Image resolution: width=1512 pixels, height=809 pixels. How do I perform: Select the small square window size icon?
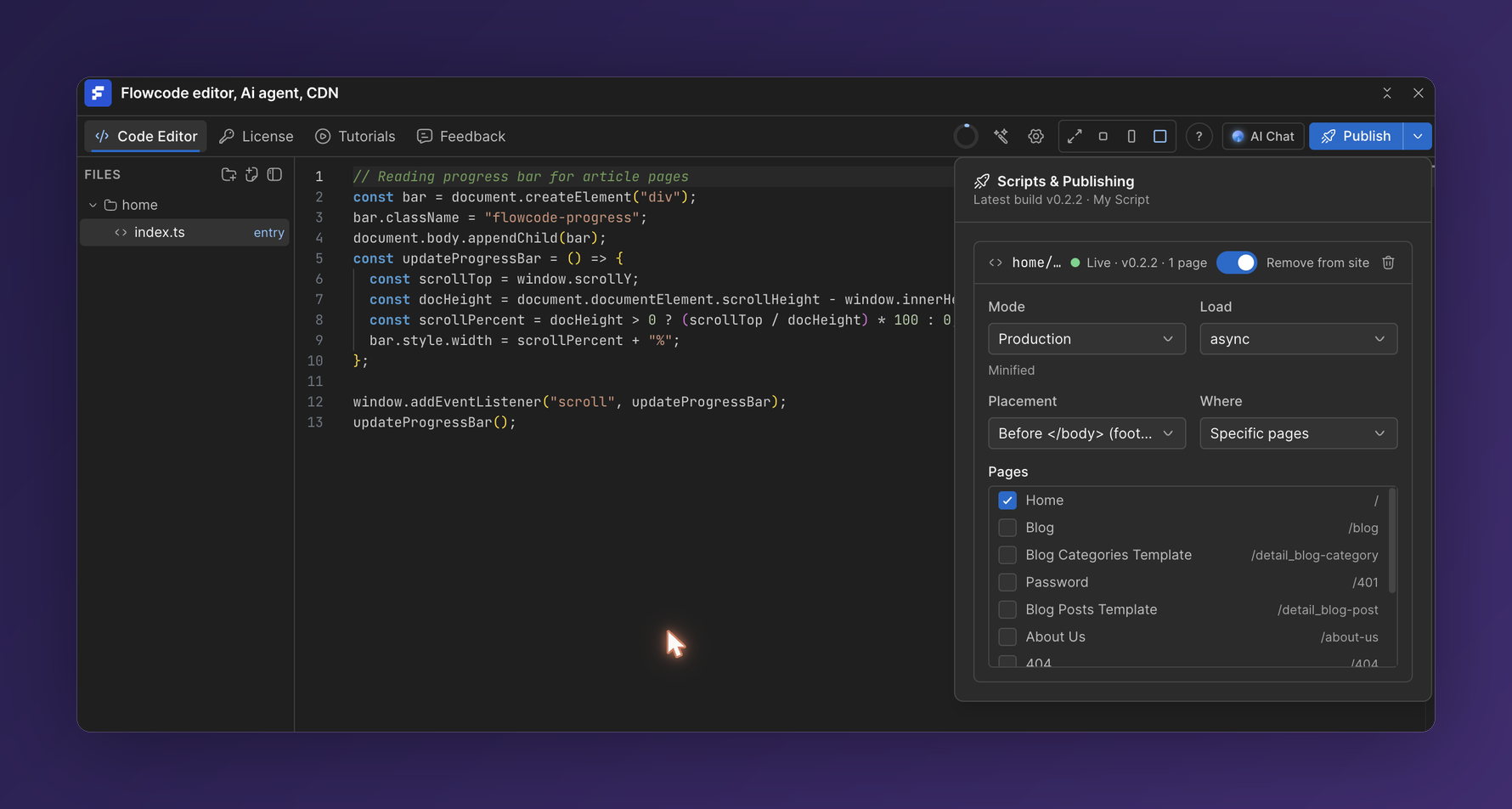click(1103, 136)
